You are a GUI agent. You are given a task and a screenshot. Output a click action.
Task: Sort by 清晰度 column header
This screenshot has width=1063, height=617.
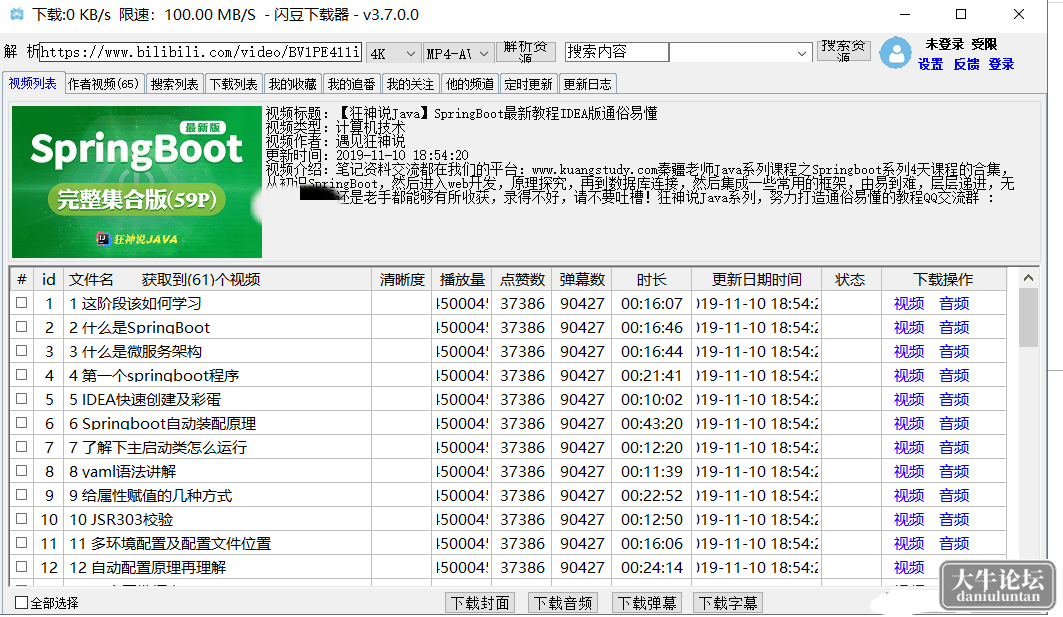tap(401, 279)
